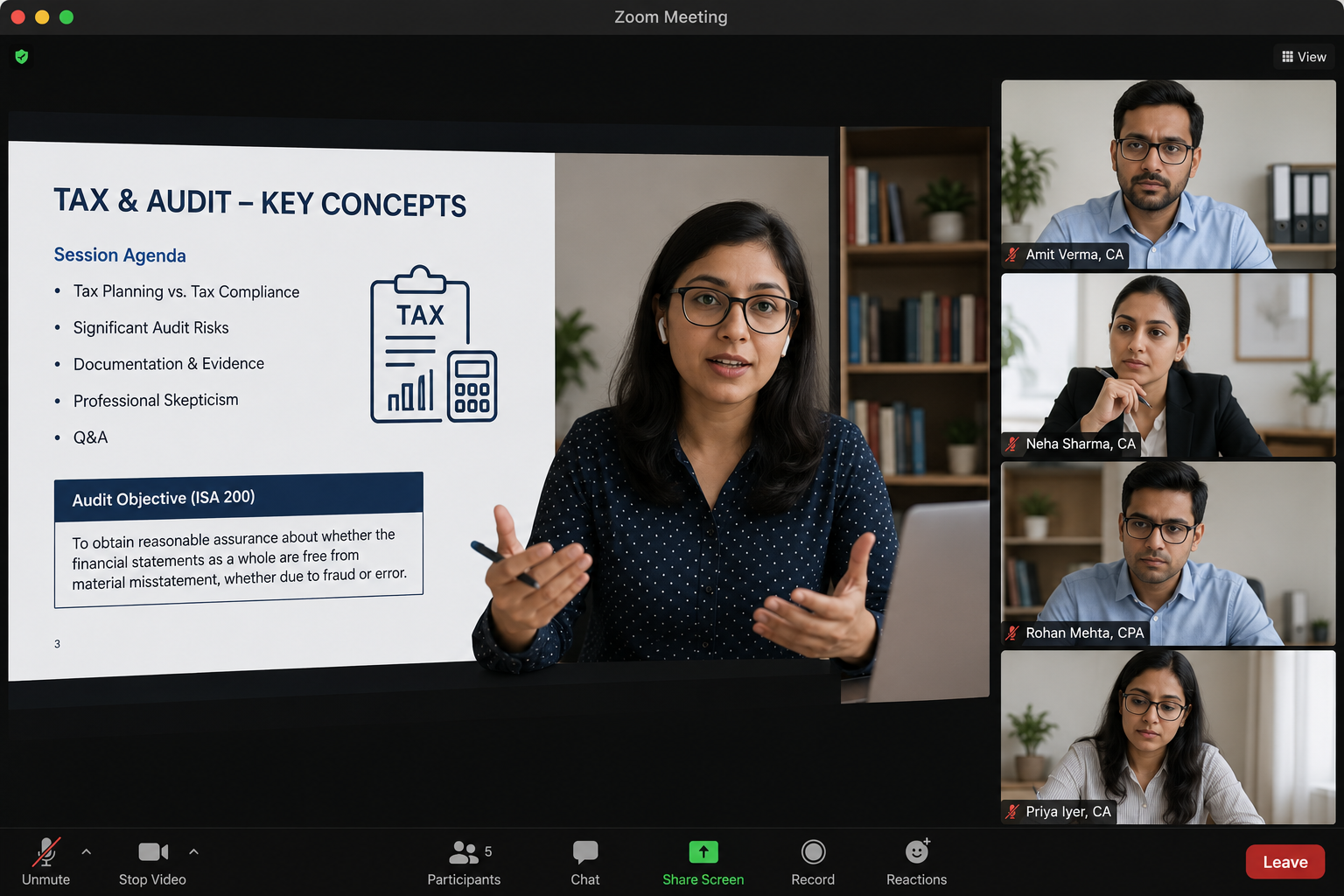
Task: Open the View layout menu
Action: click(1304, 57)
